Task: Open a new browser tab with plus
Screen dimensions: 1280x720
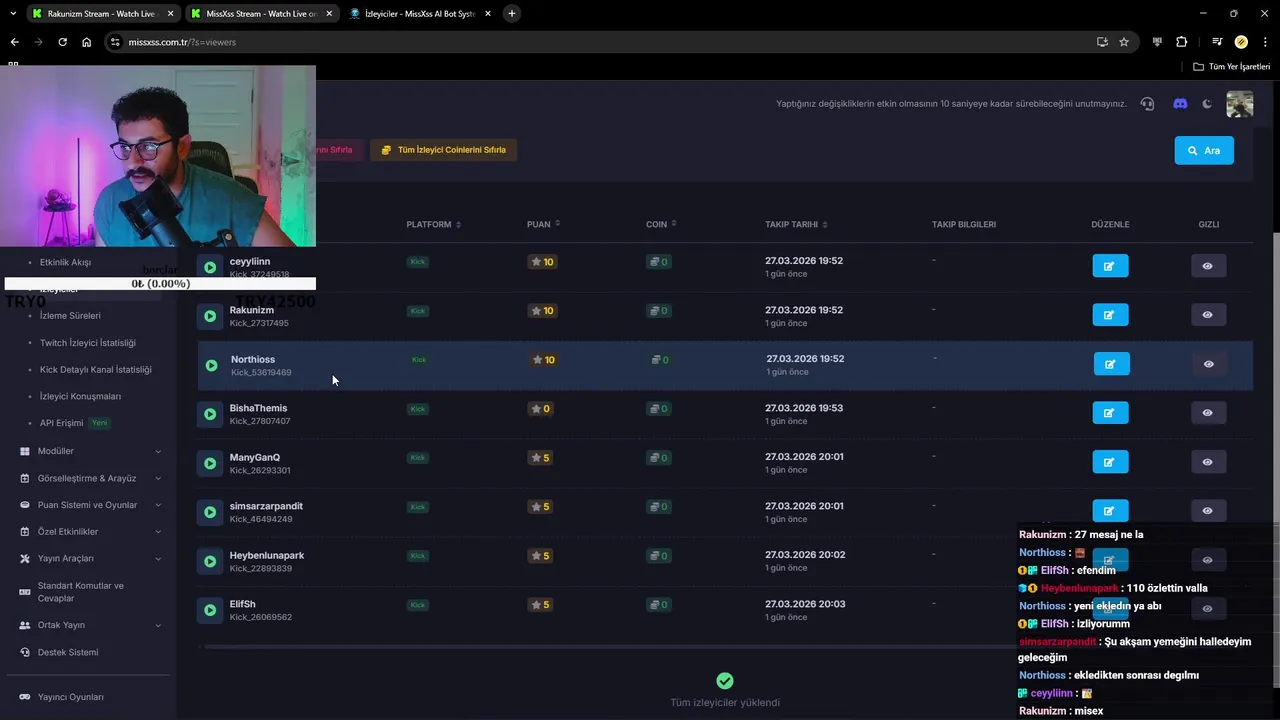Action: tap(512, 14)
